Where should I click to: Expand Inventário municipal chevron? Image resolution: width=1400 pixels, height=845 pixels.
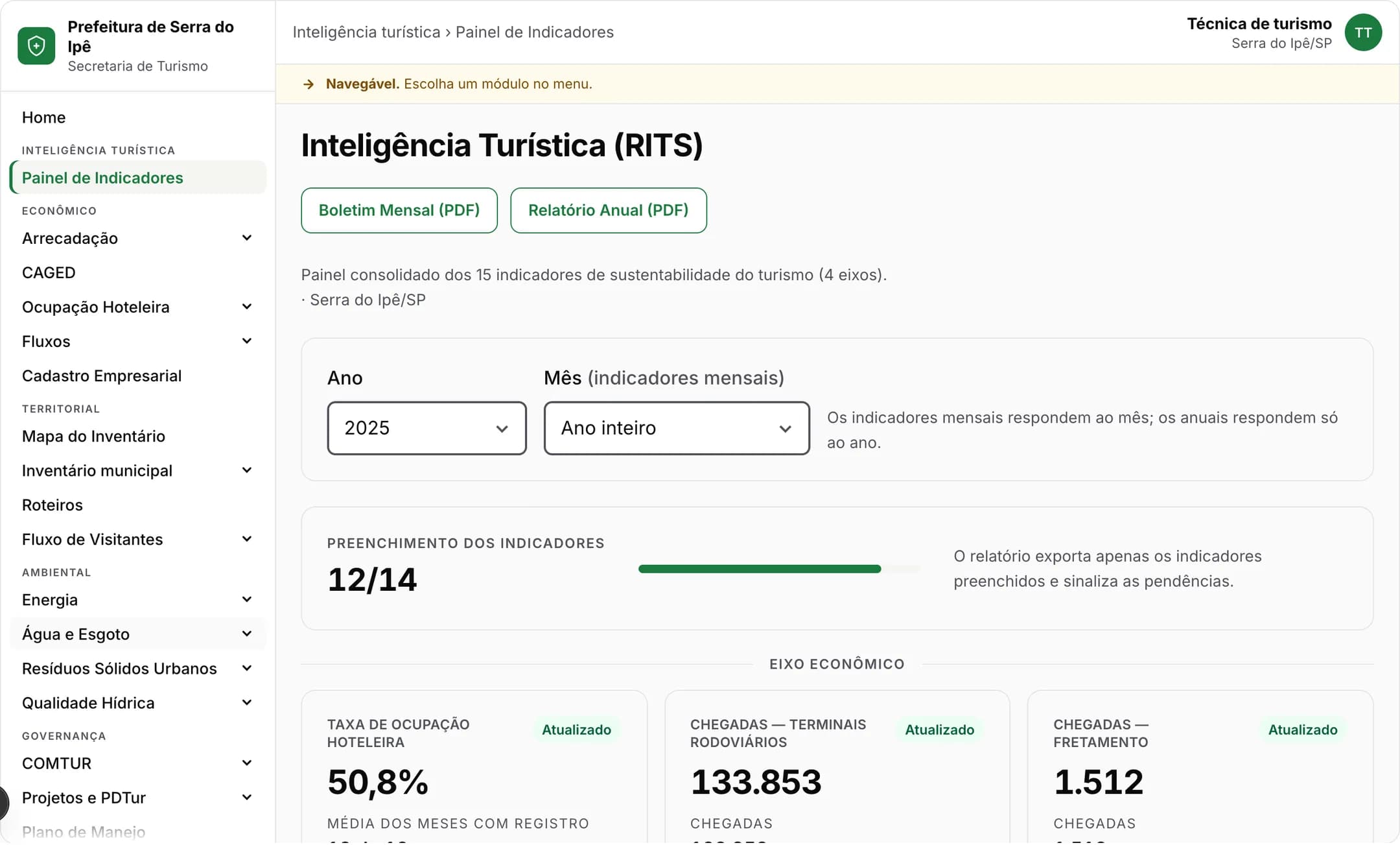point(247,470)
